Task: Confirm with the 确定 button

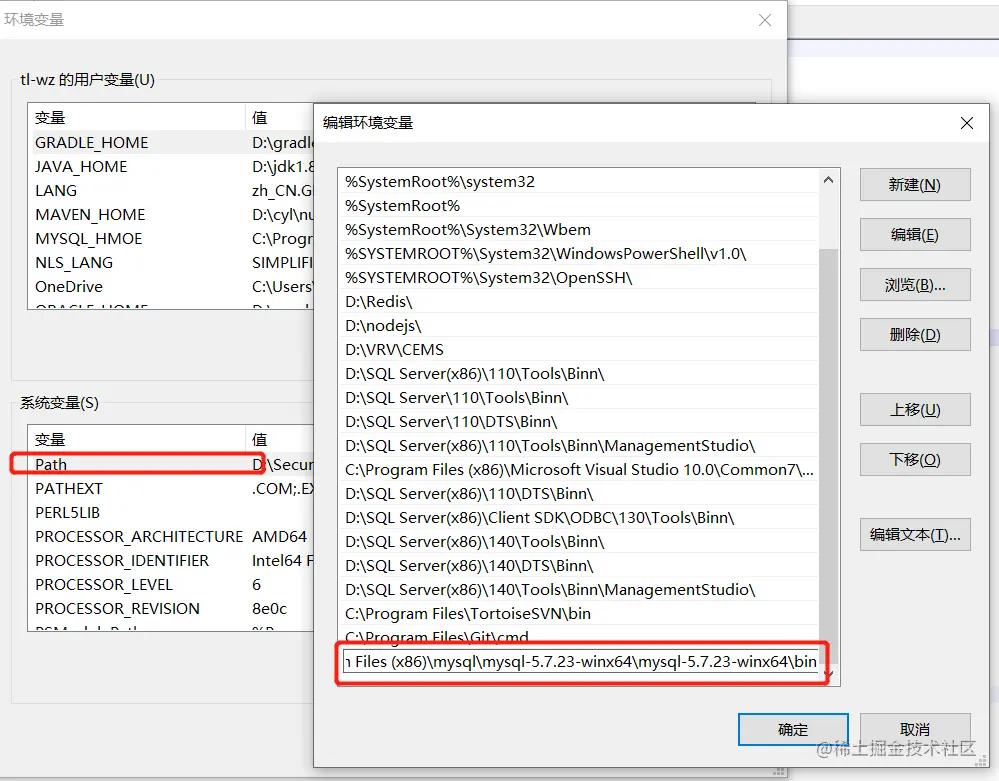Action: click(793, 729)
